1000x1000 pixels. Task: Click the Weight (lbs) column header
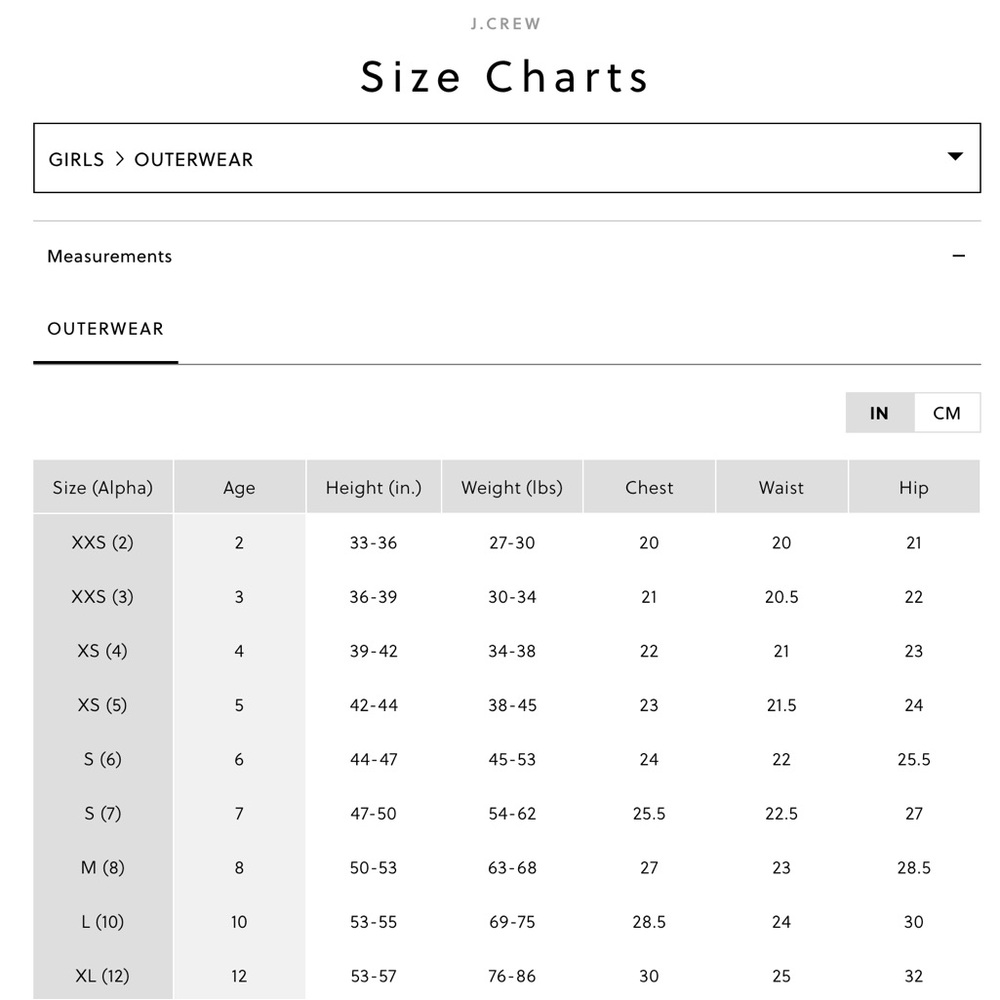512,487
